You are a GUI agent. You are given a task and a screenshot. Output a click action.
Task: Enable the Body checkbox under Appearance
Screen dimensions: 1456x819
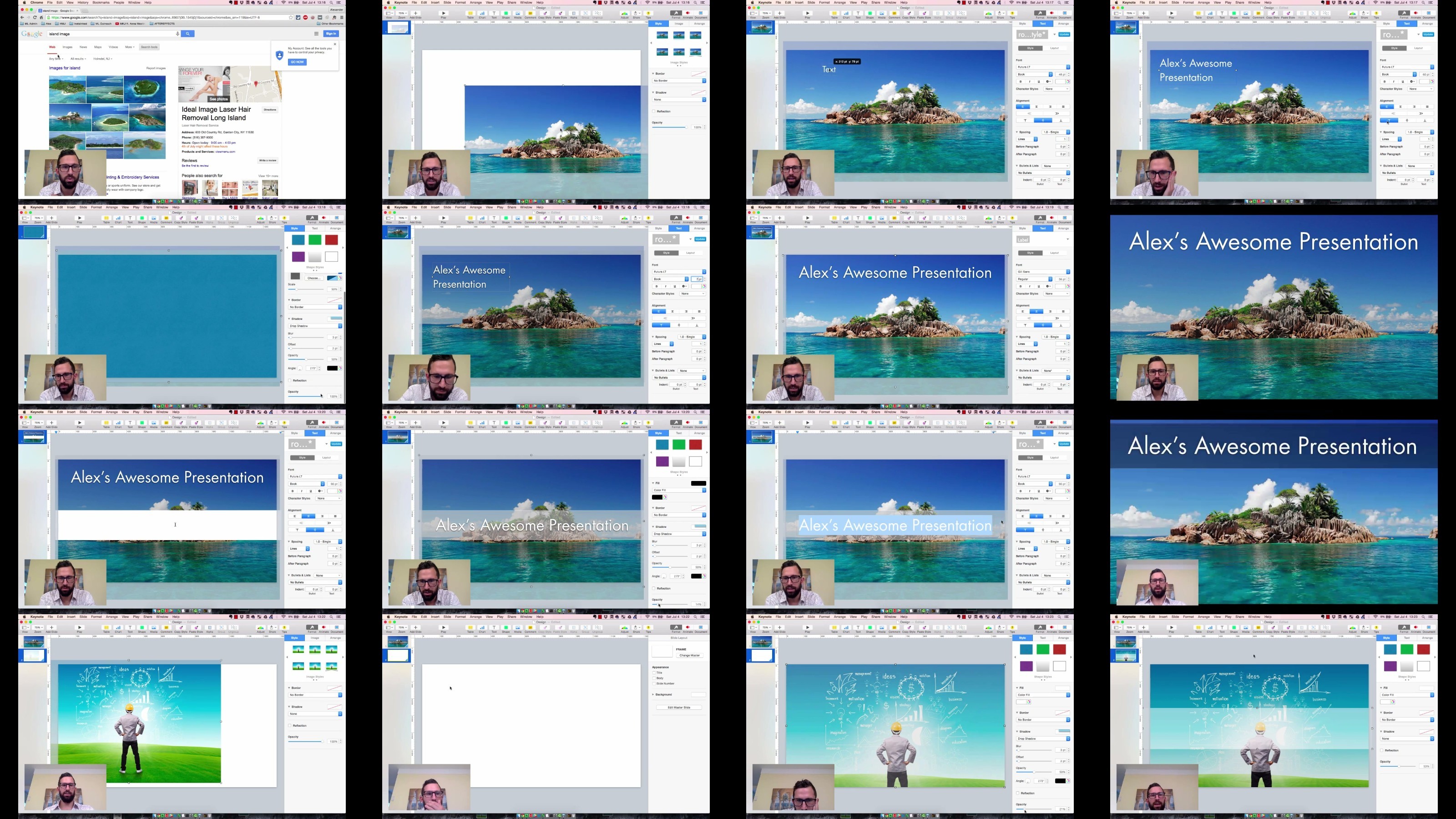pos(654,677)
